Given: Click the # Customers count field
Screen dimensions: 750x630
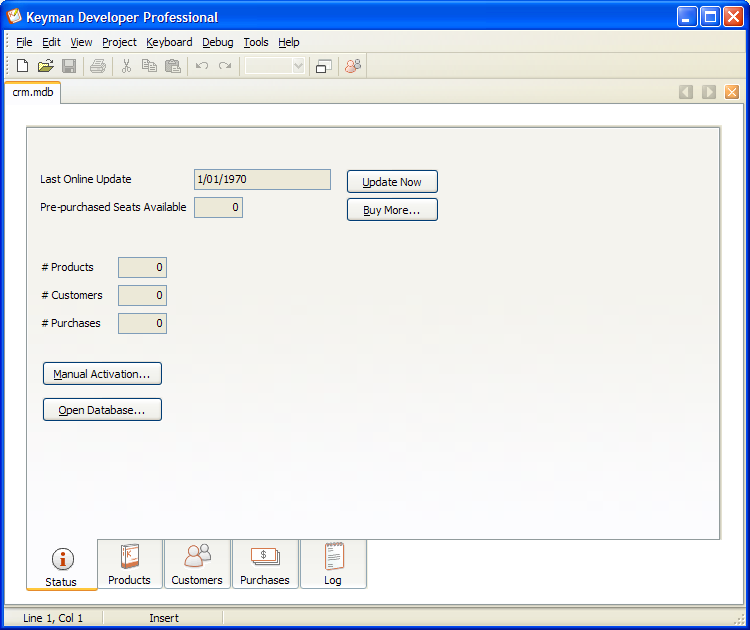Looking at the screenshot, I should point(142,295).
